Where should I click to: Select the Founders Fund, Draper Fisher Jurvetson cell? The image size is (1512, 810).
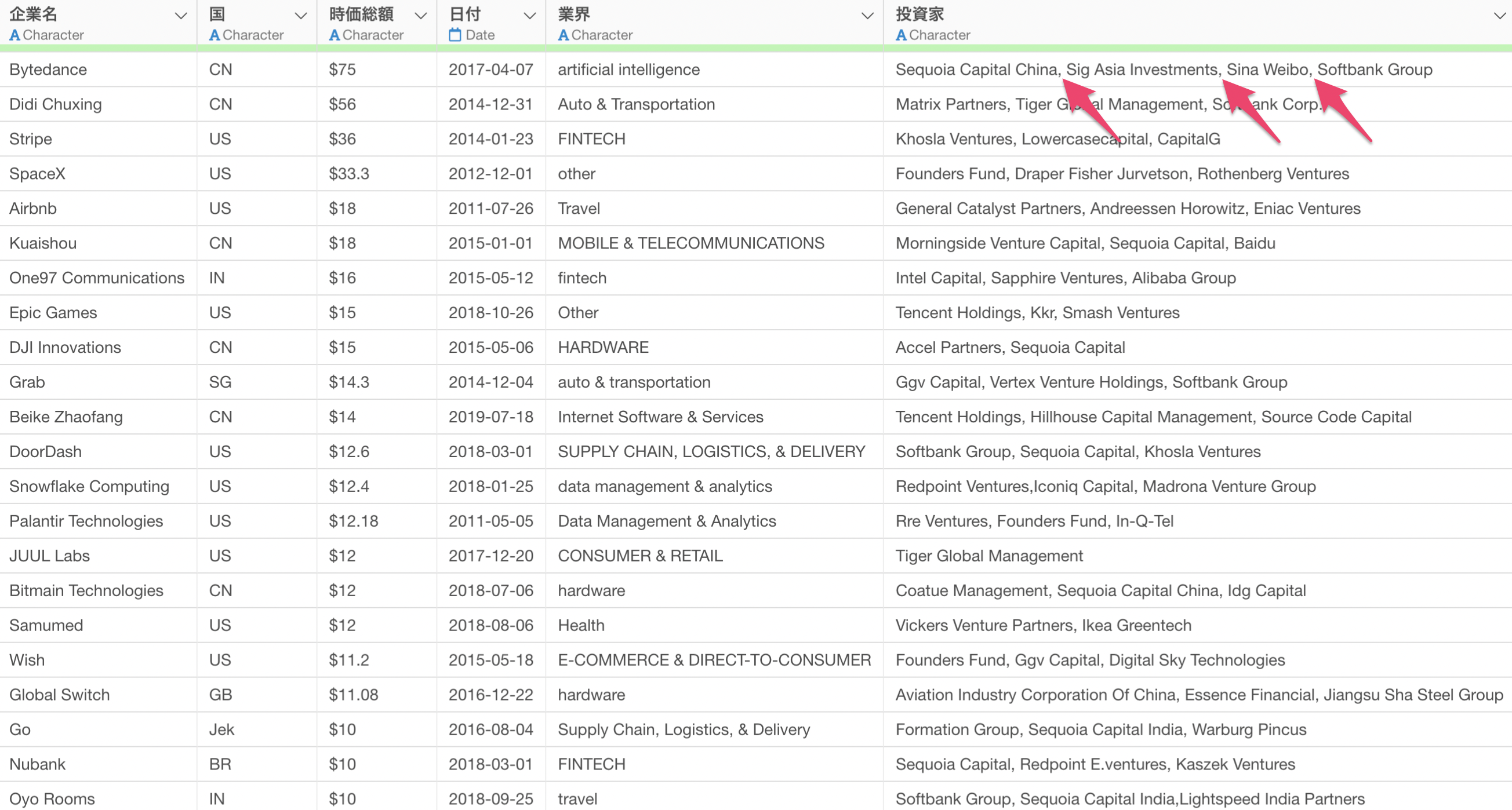pyautogui.click(x=1197, y=174)
